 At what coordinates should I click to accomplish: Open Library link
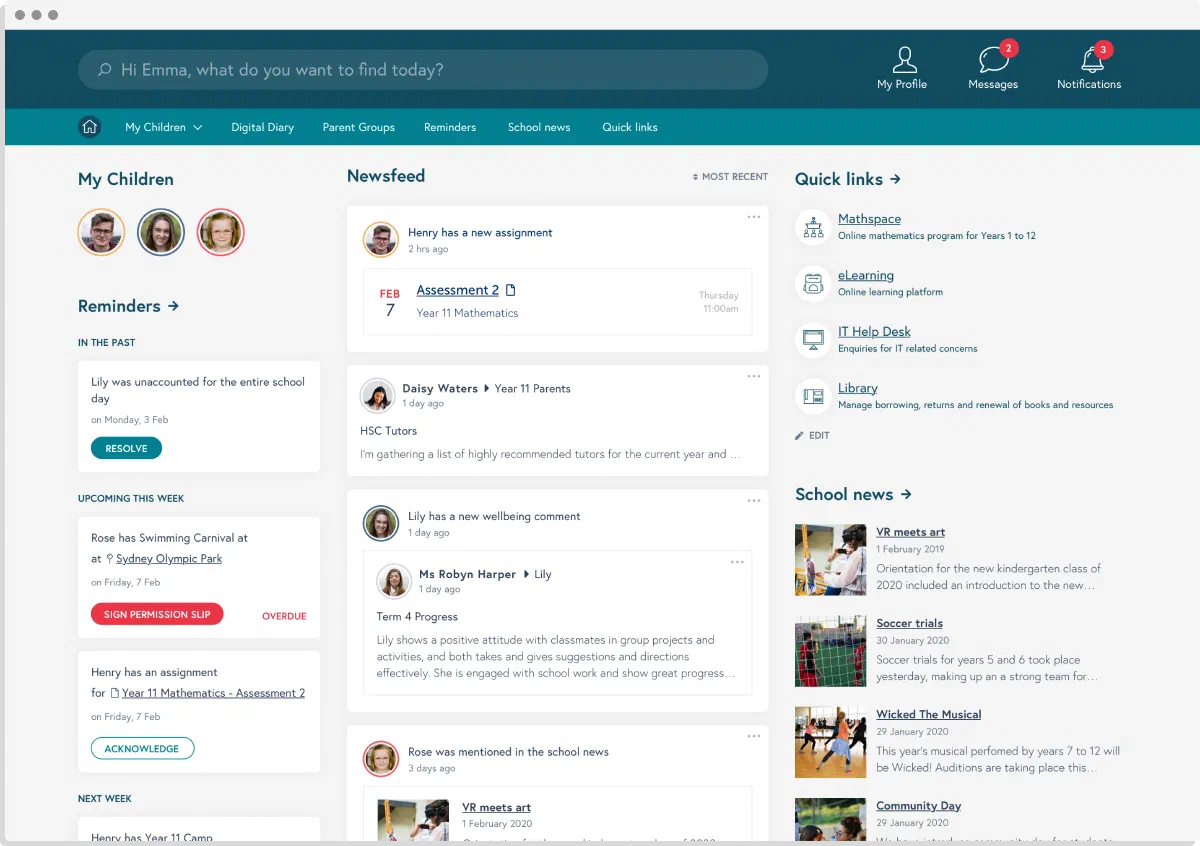click(x=858, y=388)
